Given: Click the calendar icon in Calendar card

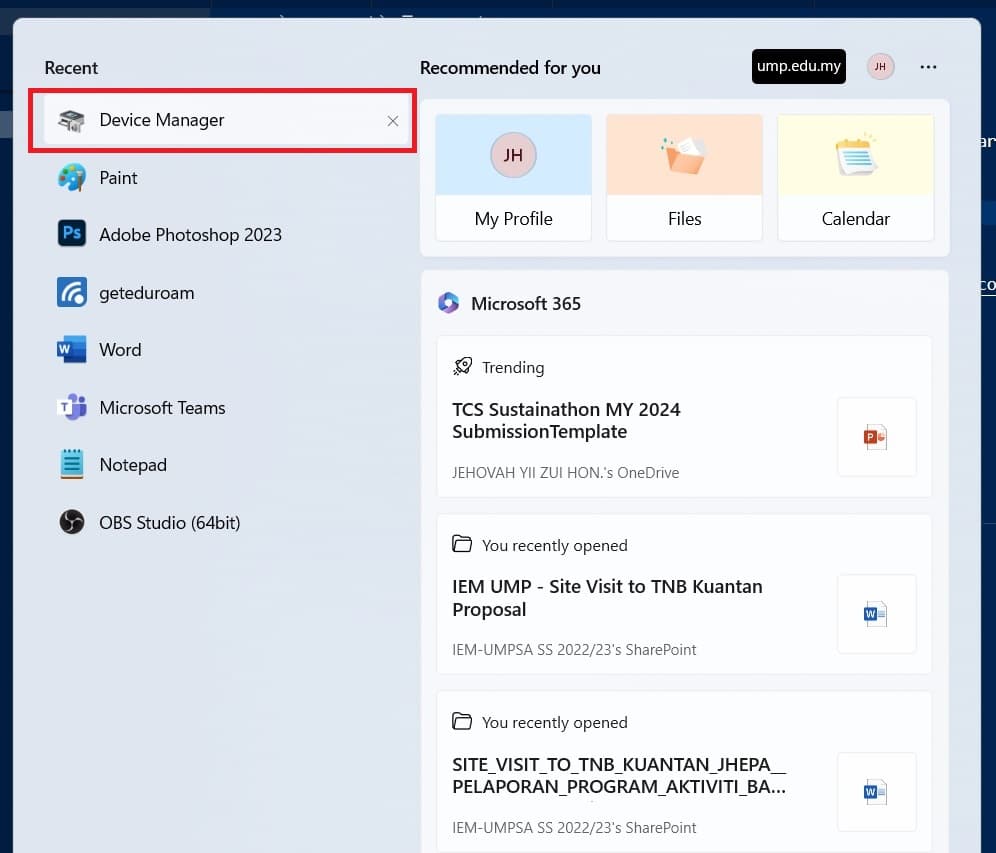Looking at the screenshot, I should (856, 155).
